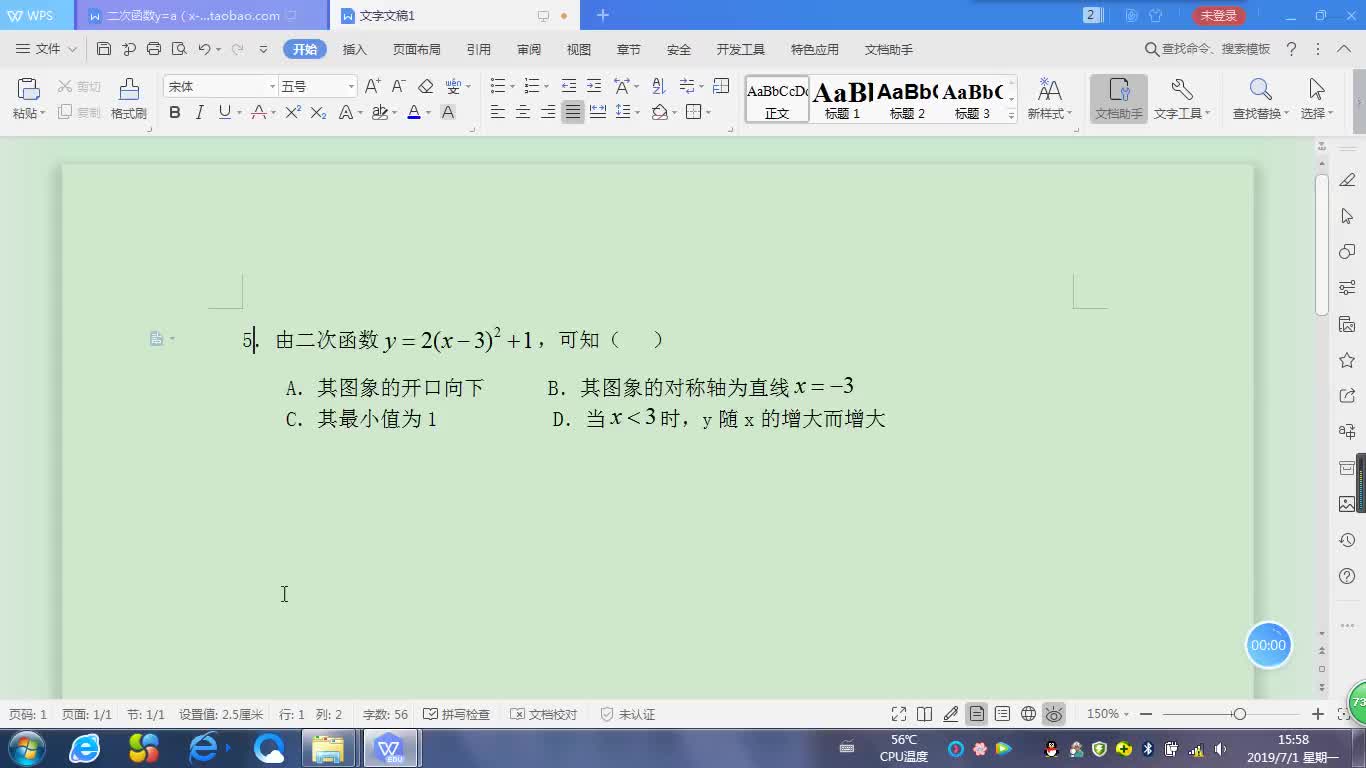Switch to the 插入 ribbon tab
This screenshot has width=1366, height=768.
click(x=354, y=48)
